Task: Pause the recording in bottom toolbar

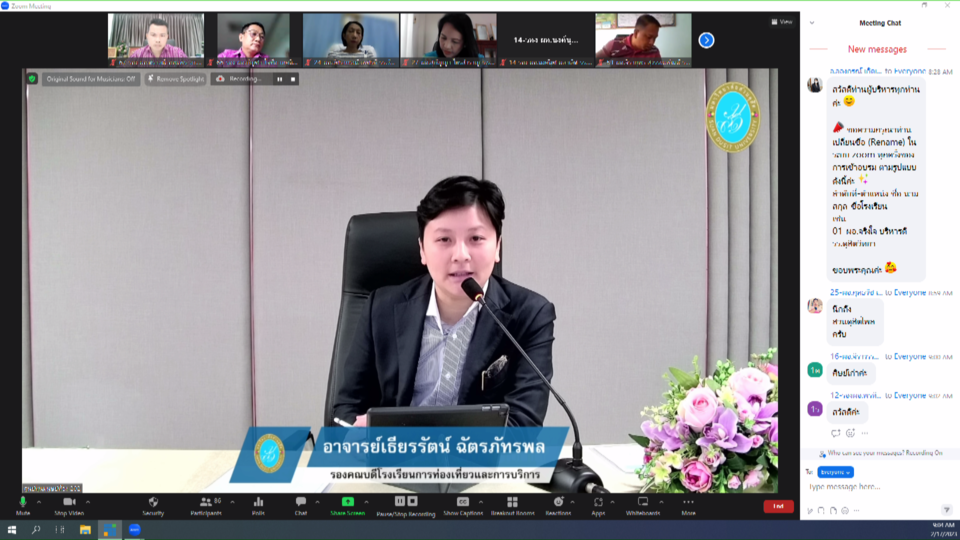Action: (400, 501)
